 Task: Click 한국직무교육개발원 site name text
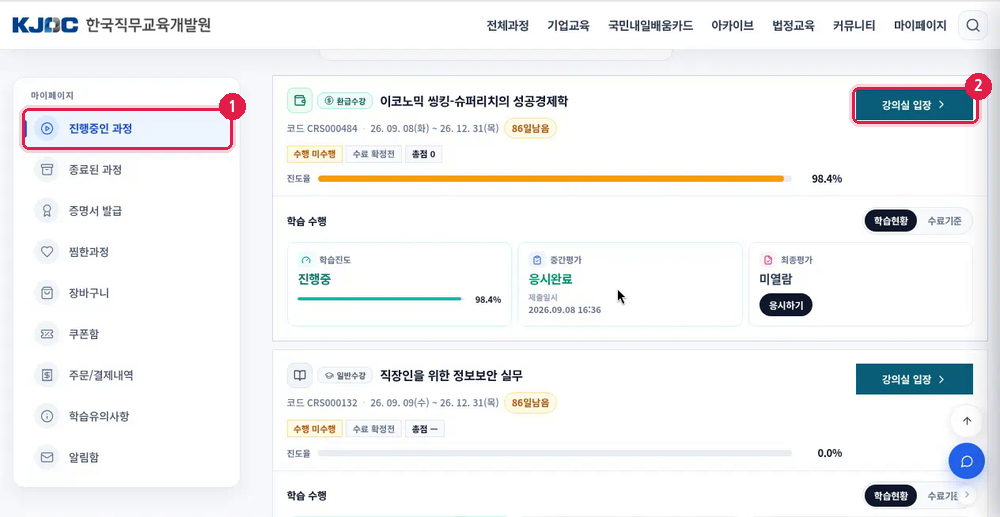[x=148, y=25]
